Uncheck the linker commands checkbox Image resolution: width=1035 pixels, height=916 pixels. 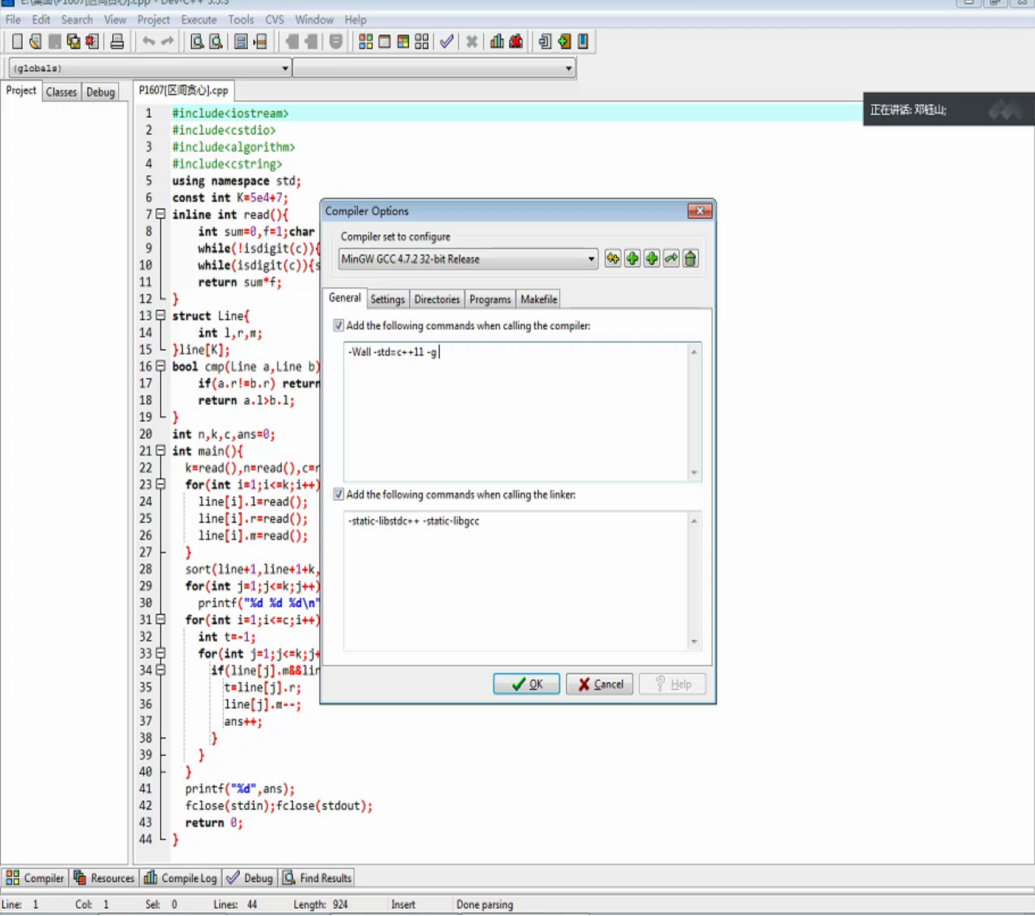pyautogui.click(x=339, y=495)
